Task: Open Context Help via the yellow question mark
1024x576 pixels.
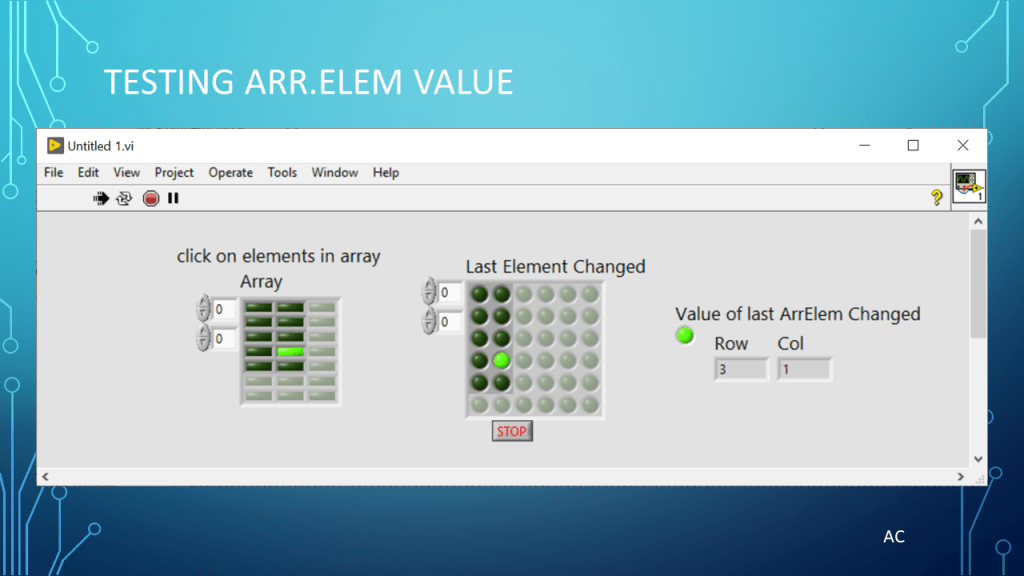Action: [936, 198]
